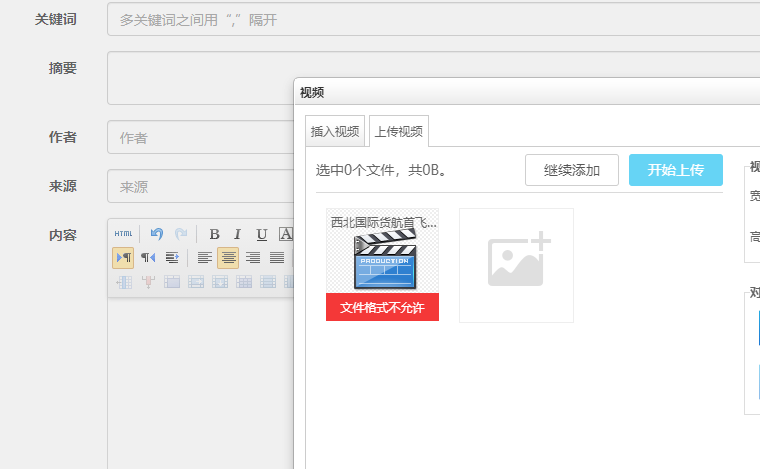This screenshot has height=469, width=760.
Task: Switch to the 插入视频 tab
Action: (335, 131)
